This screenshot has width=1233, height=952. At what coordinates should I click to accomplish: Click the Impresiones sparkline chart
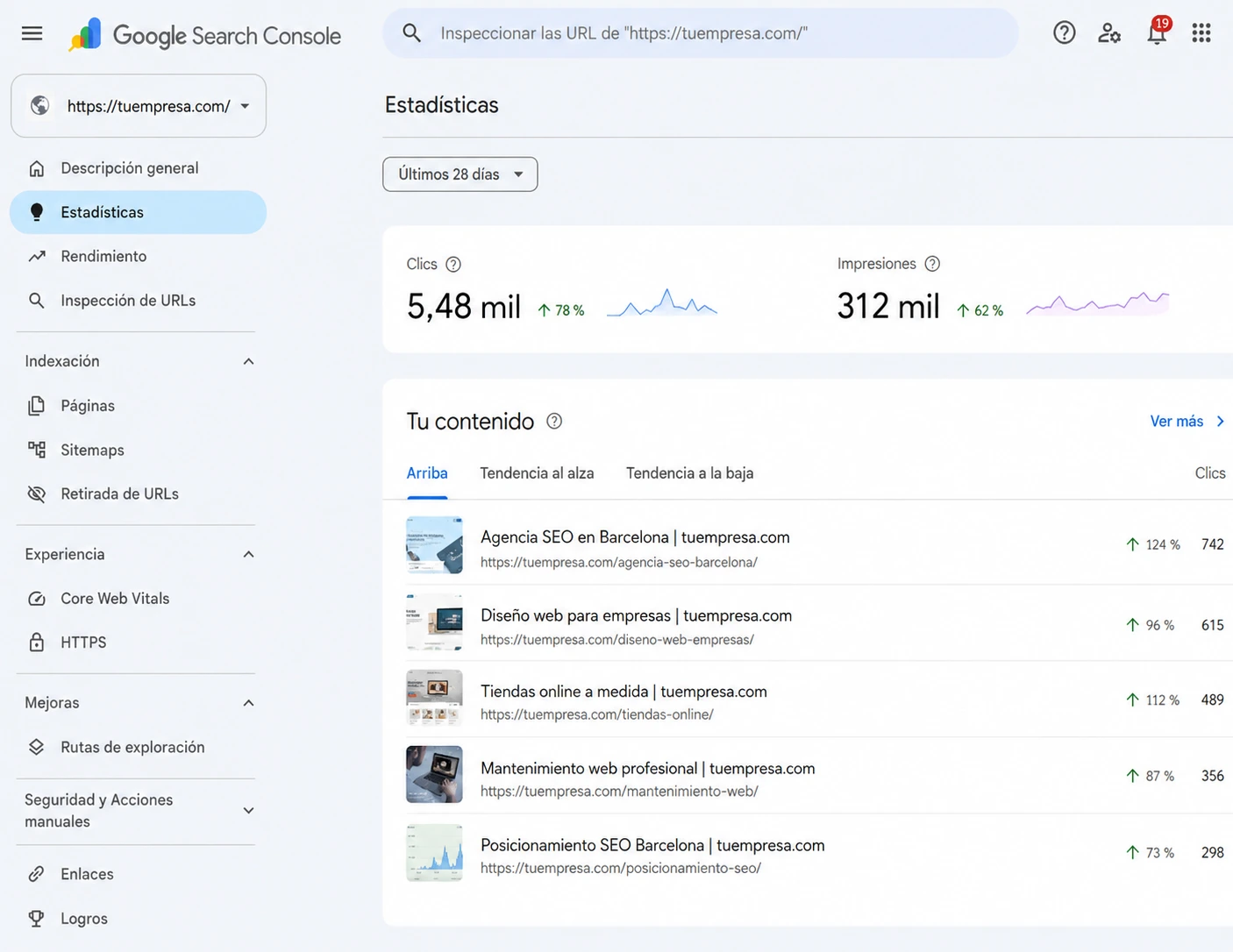pyautogui.click(x=1098, y=303)
